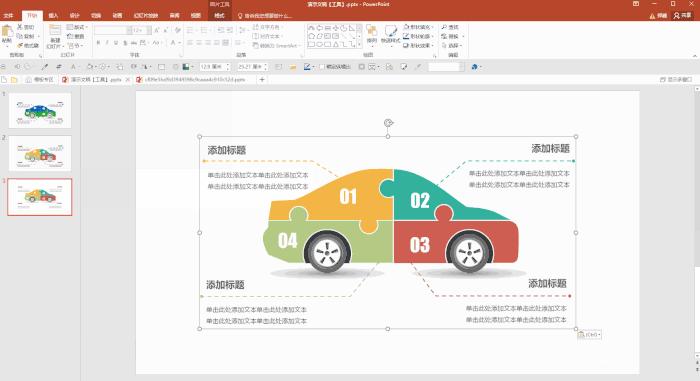700x381 pixels.
Task: Click the show multi-window button at right
Action: coord(676,80)
